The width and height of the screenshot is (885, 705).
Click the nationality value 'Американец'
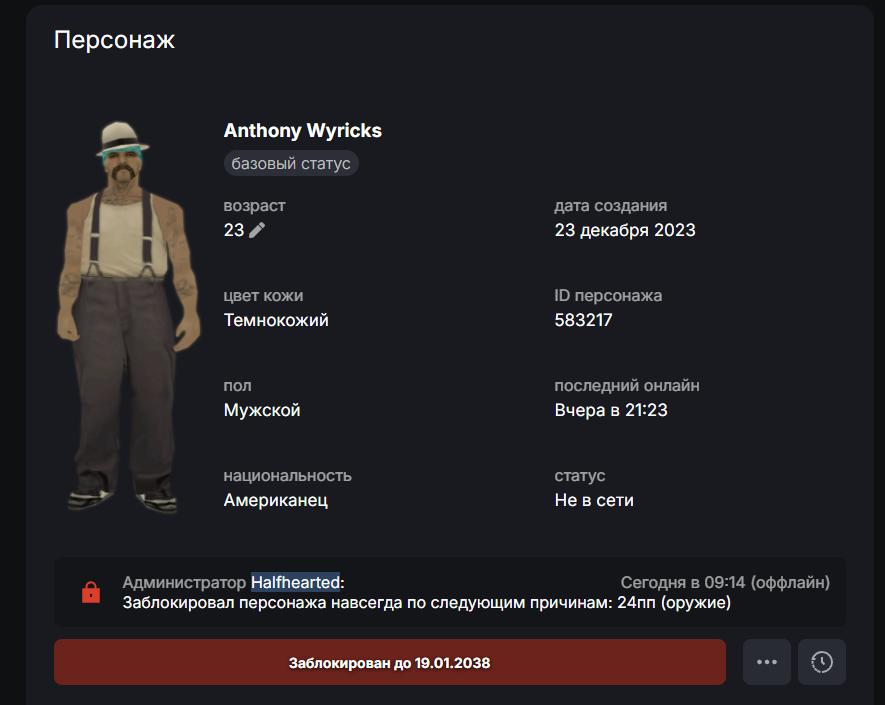pyautogui.click(x=276, y=500)
